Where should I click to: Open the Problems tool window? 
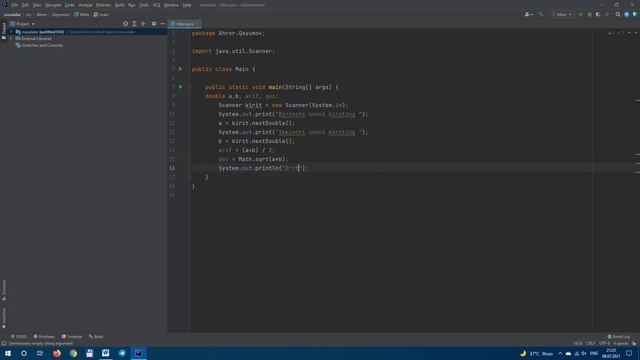pyautogui.click(x=44, y=337)
